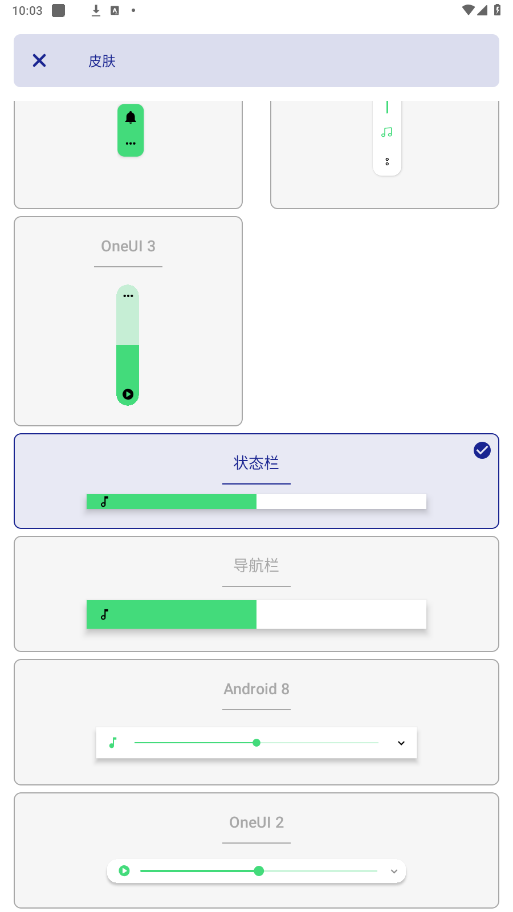Click the music note icon in 状态栏 bar

click(x=105, y=501)
